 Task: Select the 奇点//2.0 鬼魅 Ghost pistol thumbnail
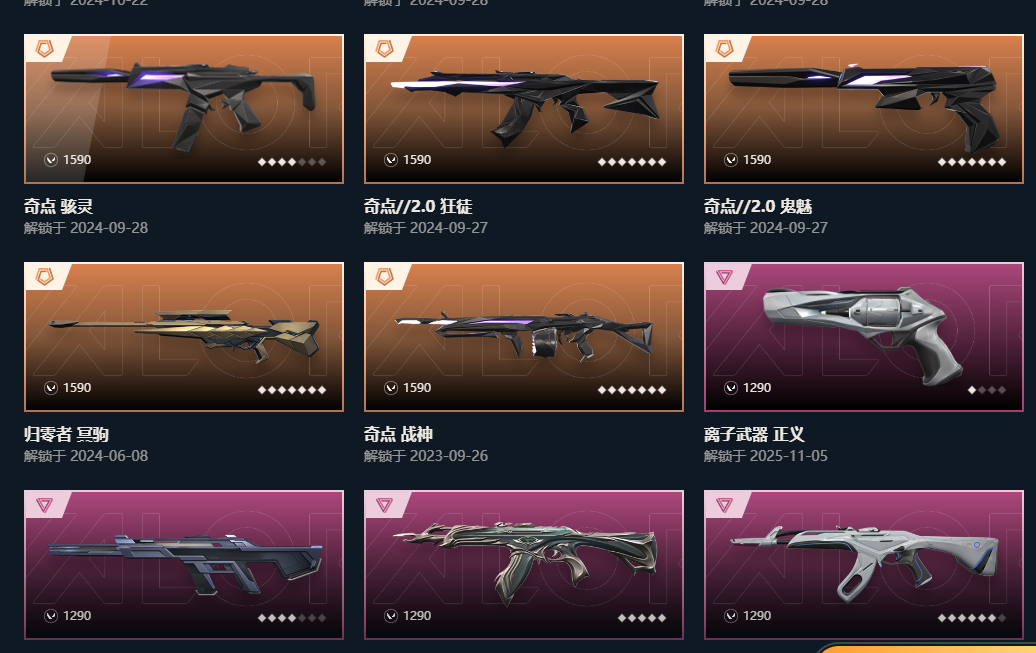click(x=864, y=108)
